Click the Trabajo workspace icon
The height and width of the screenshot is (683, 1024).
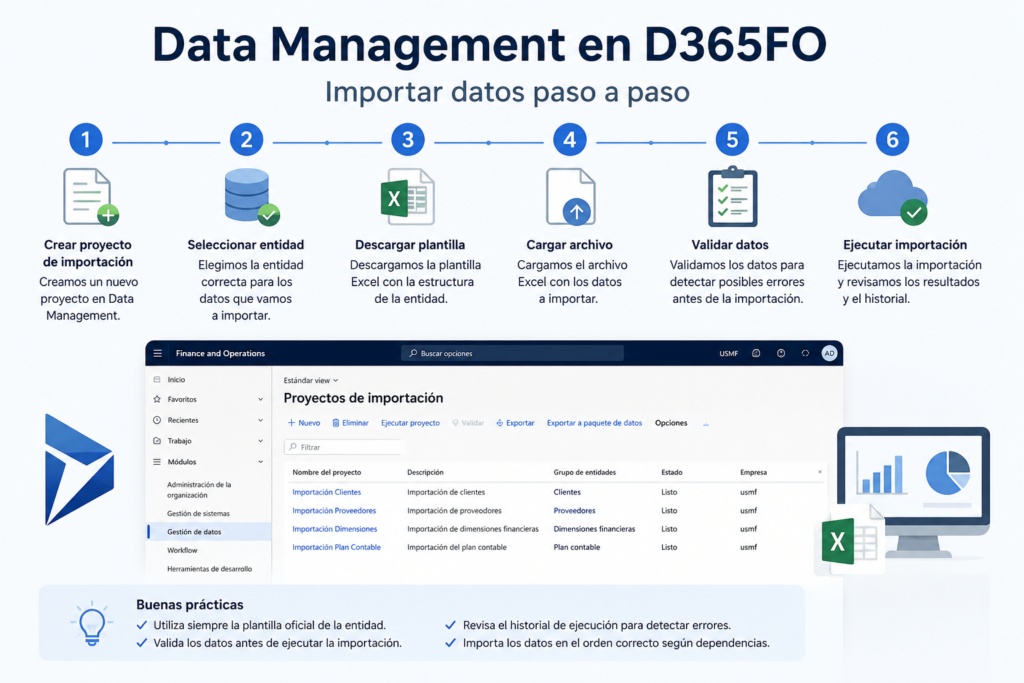[x=157, y=441]
